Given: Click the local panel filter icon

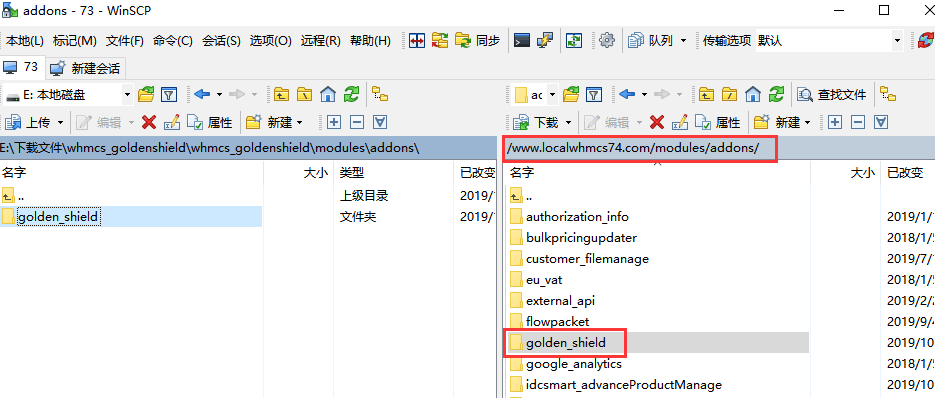Looking at the screenshot, I should coord(169,94).
